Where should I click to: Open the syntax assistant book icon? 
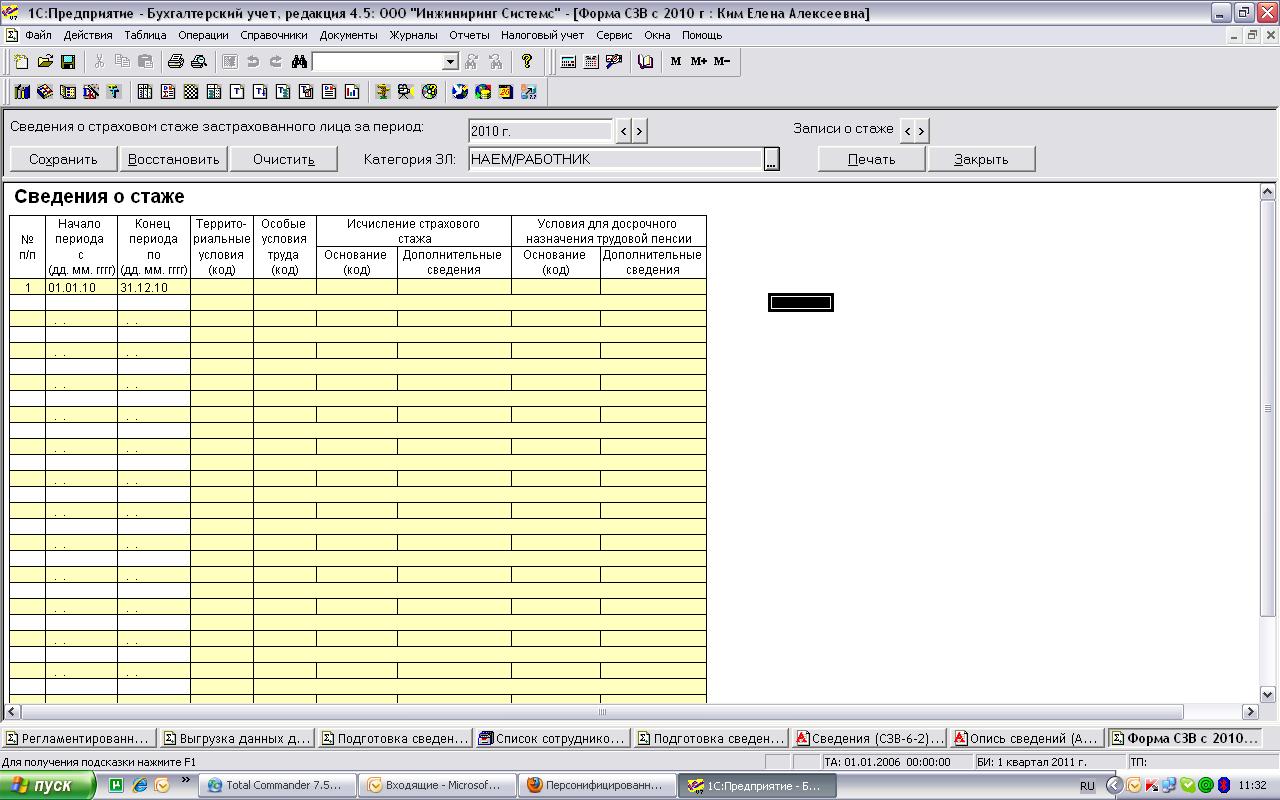point(646,62)
